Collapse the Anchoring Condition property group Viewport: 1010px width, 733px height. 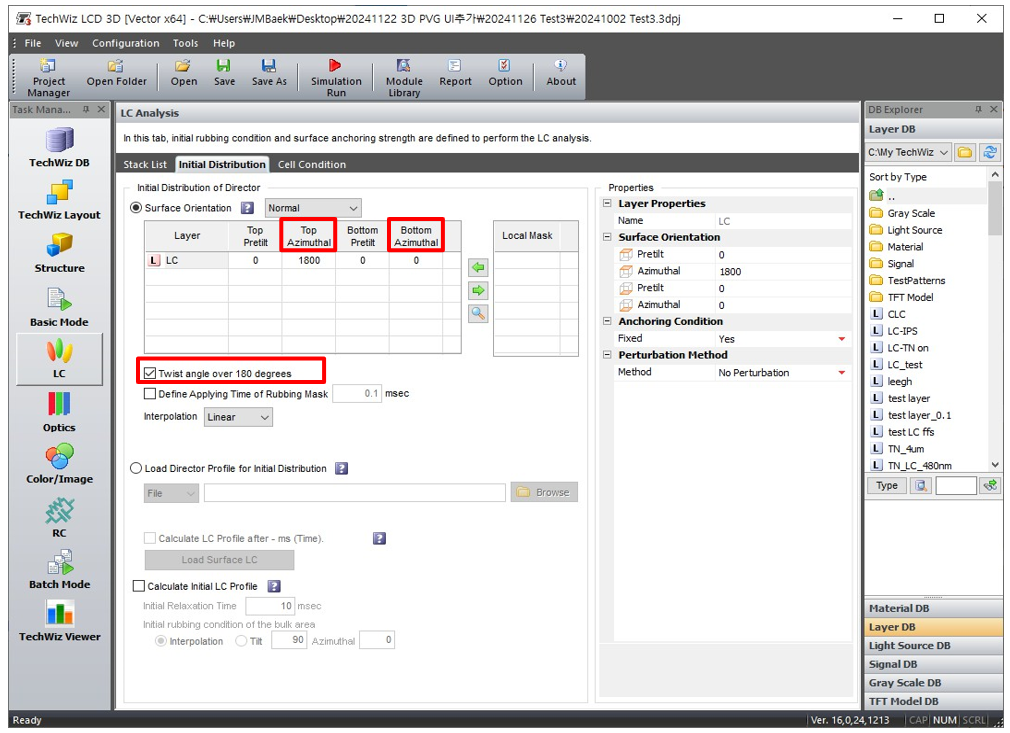pyautogui.click(x=609, y=321)
